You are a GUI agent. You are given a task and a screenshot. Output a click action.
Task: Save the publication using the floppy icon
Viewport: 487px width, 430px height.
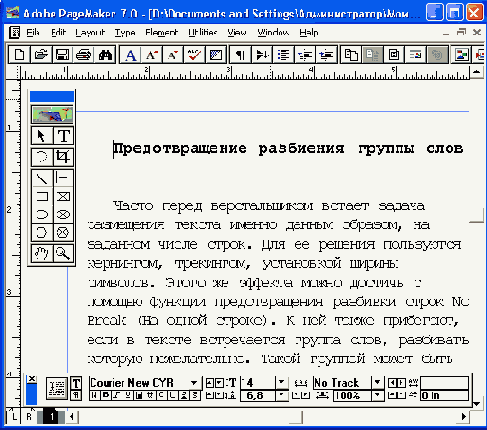point(62,55)
